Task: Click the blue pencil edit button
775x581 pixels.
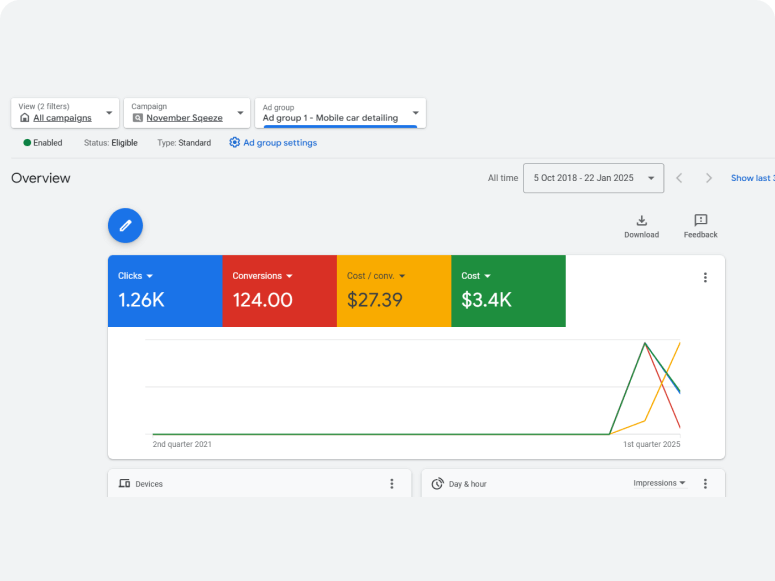Action: coord(125,226)
